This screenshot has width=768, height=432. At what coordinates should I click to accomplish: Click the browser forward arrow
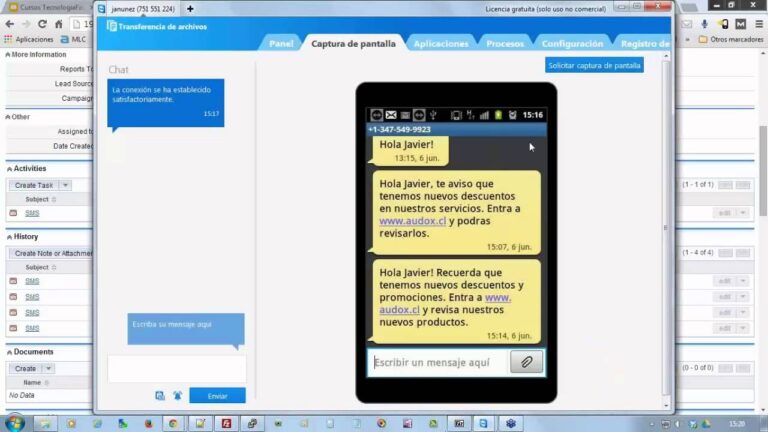point(26,24)
